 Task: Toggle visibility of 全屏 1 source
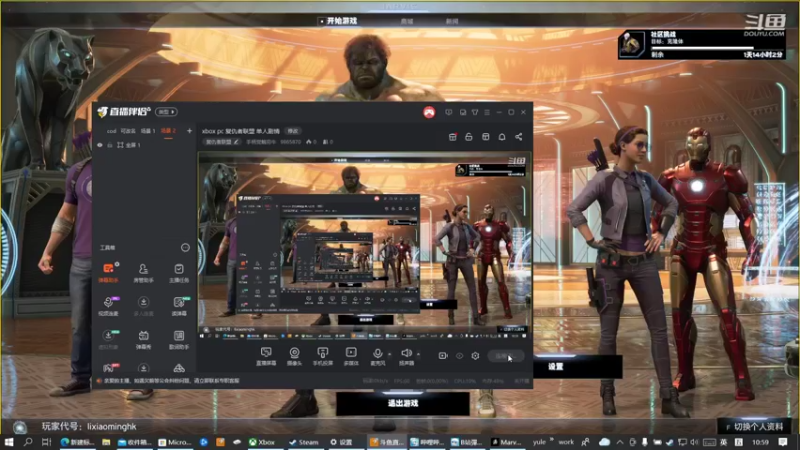pyautogui.click(x=100, y=145)
